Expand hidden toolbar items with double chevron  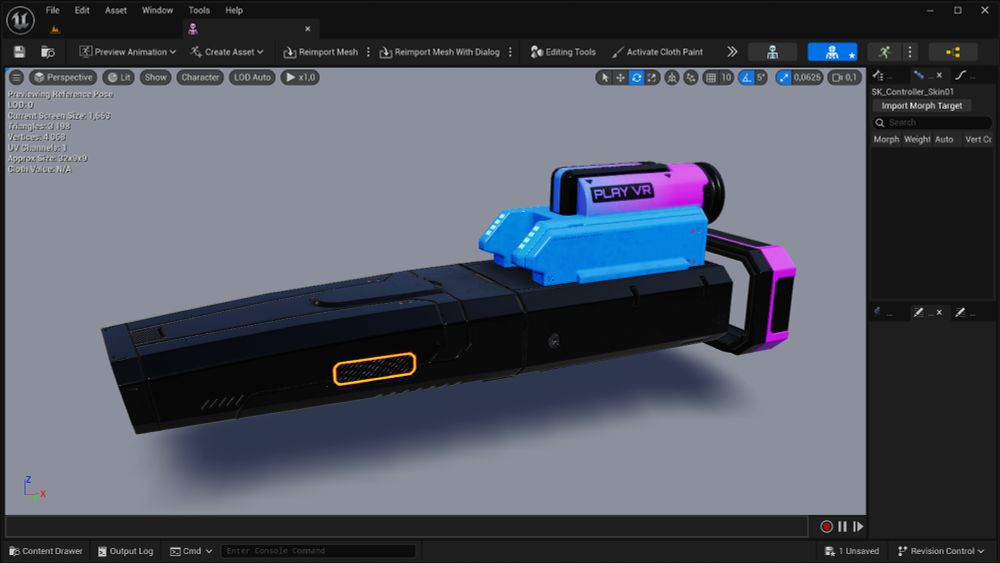pos(732,52)
